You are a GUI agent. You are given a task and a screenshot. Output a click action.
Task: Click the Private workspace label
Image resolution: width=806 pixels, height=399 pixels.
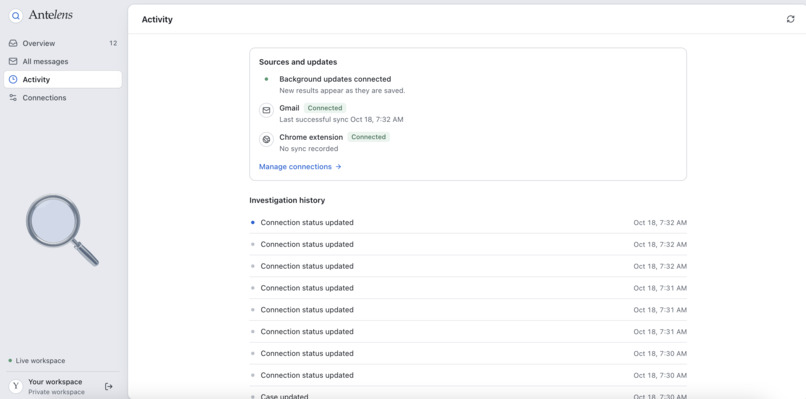(x=57, y=392)
